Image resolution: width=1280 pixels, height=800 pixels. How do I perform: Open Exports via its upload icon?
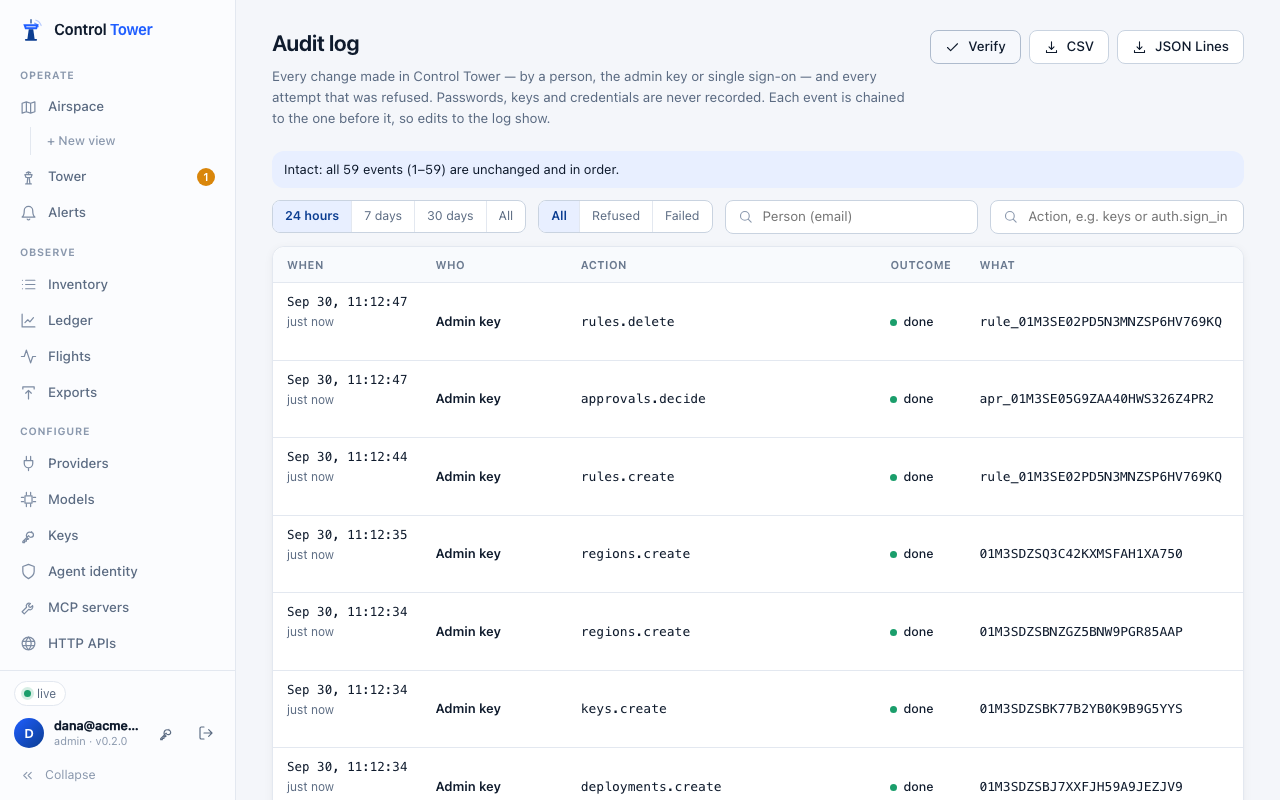(x=28, y=393)
